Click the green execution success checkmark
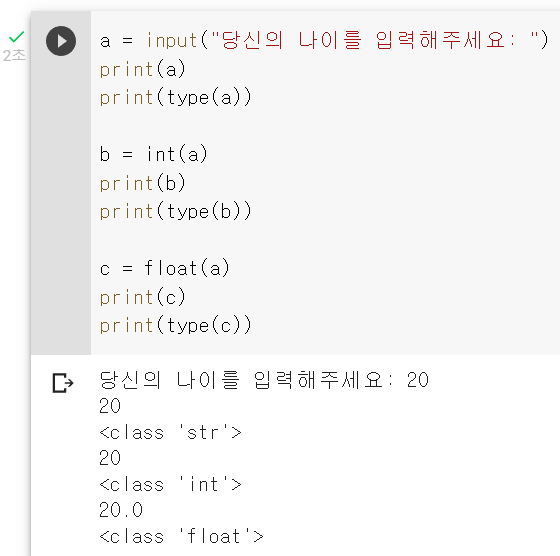 [16, 36]
